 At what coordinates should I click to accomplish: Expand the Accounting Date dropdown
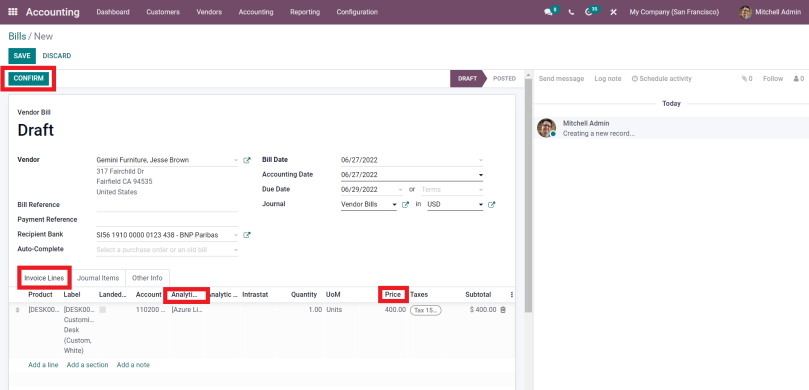pos(481,175)
